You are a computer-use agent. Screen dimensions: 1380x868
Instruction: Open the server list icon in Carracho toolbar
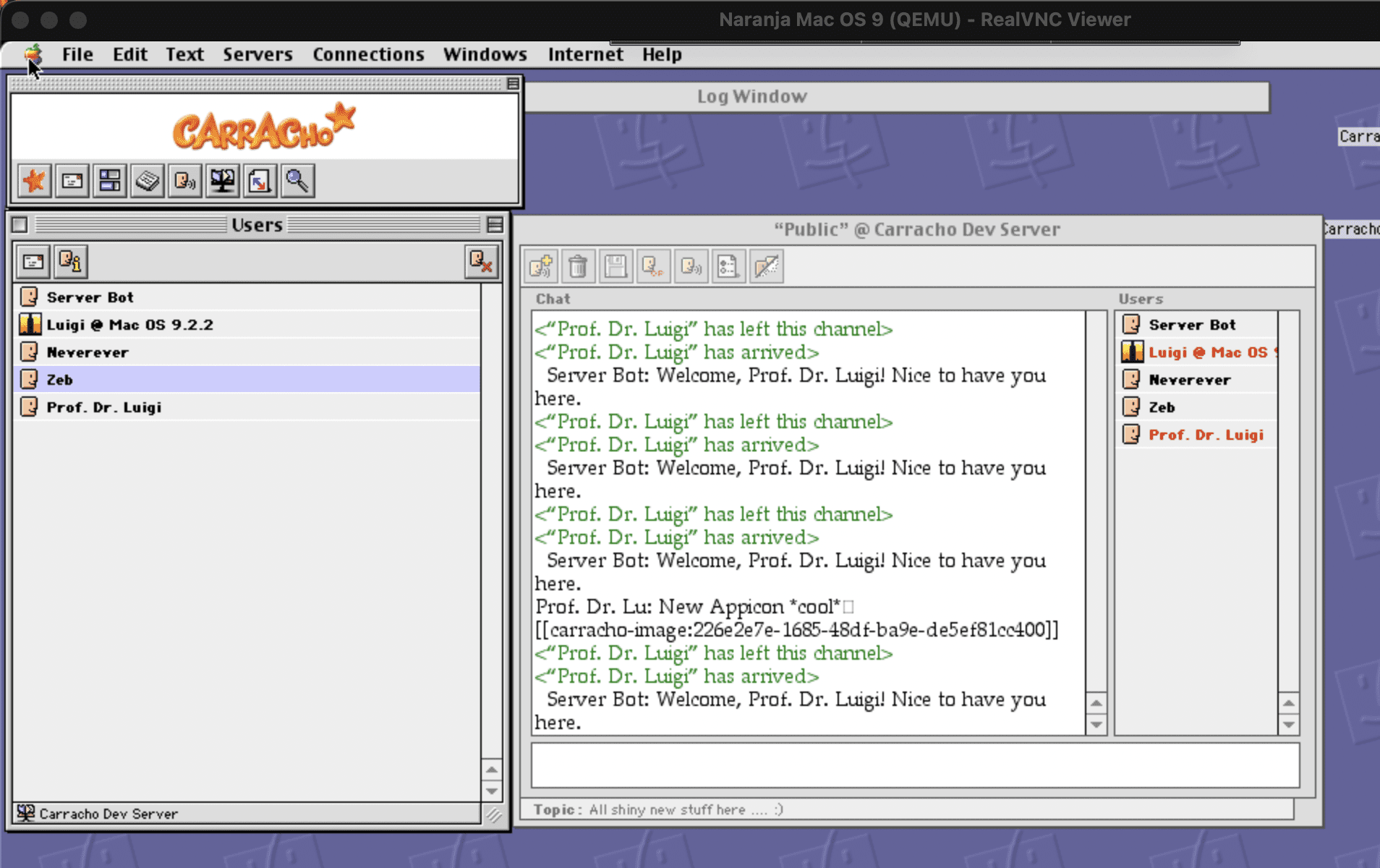[x=109, y=181]
